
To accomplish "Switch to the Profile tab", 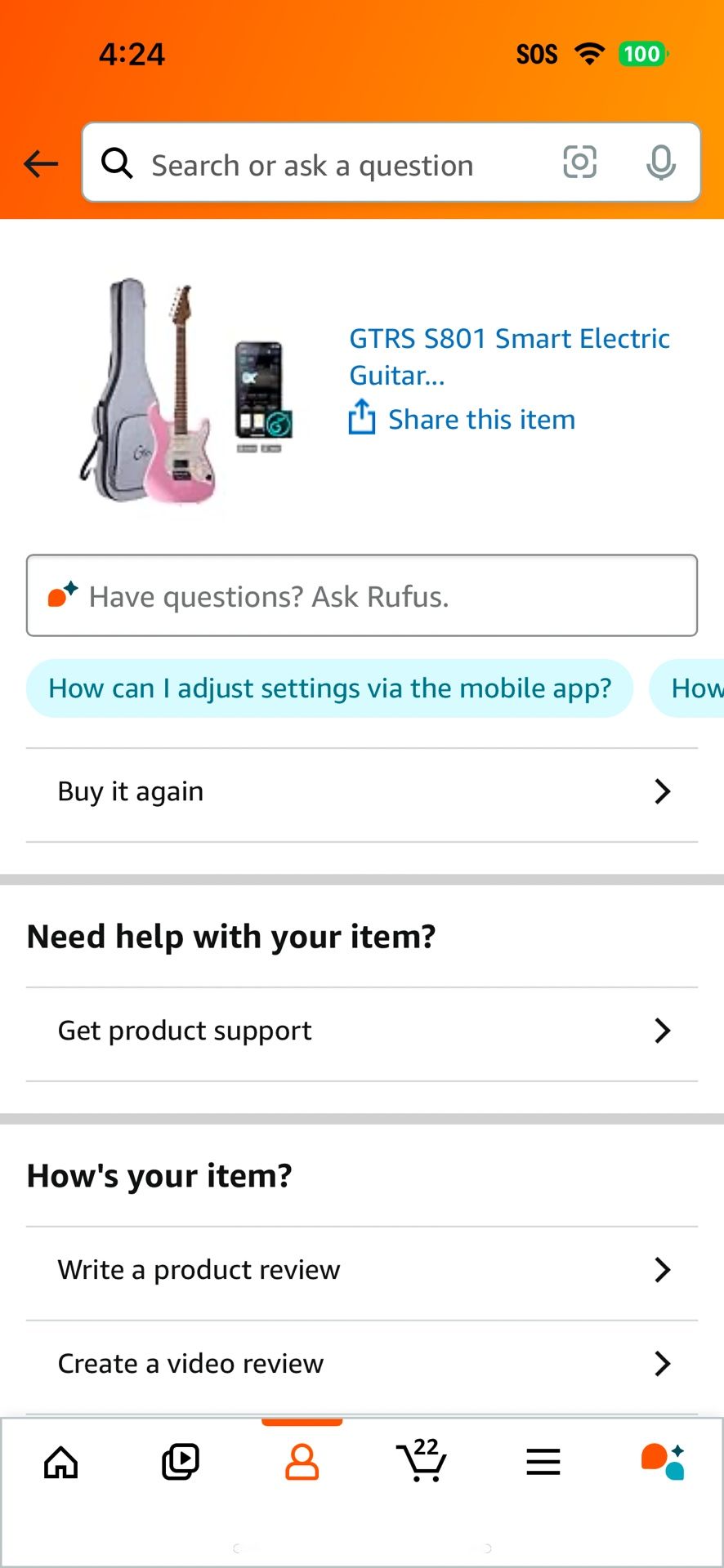I will (302, 1462).
